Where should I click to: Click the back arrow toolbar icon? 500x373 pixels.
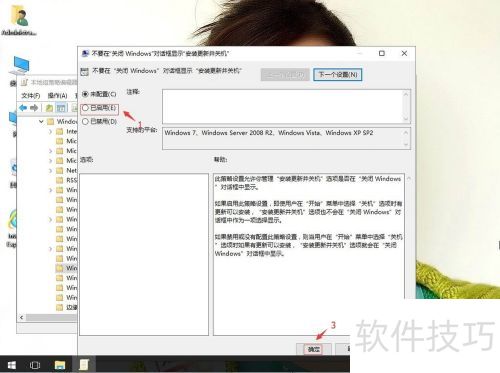click(23, 108)
